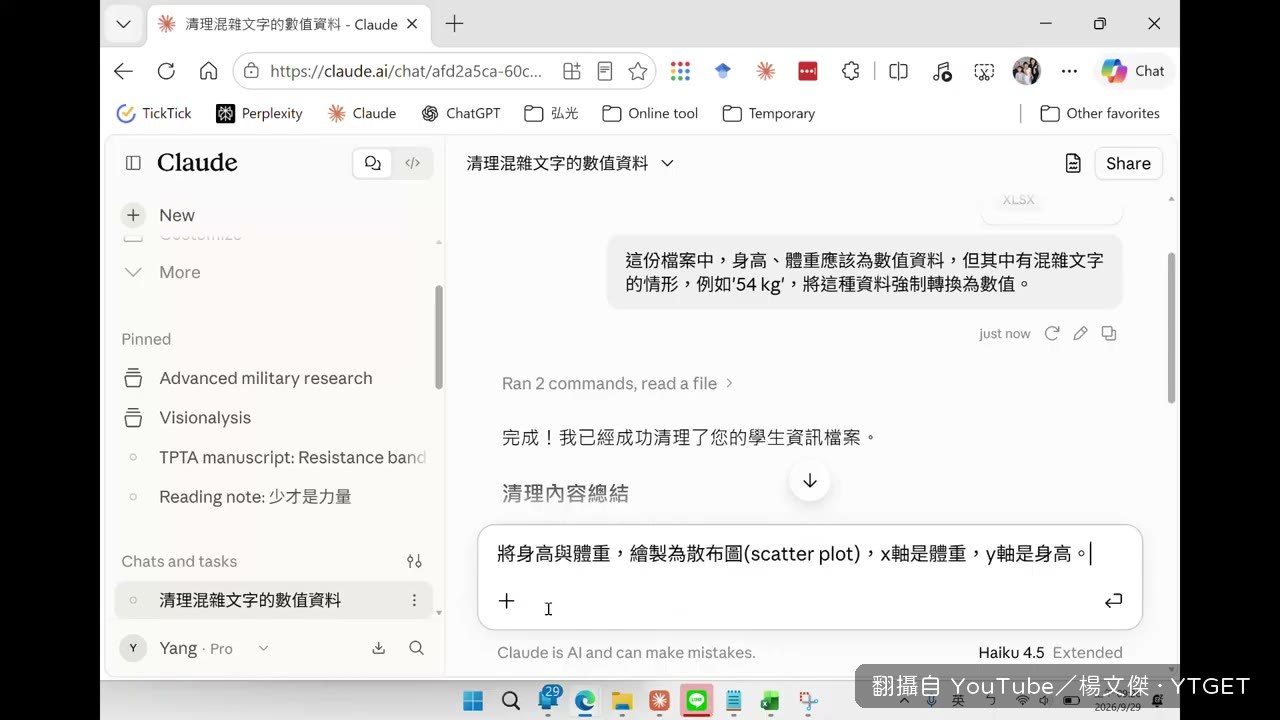Expand the Temporary bookmarks folder
This screenshot has height=720, width=1280.
[x=769, y=113]
